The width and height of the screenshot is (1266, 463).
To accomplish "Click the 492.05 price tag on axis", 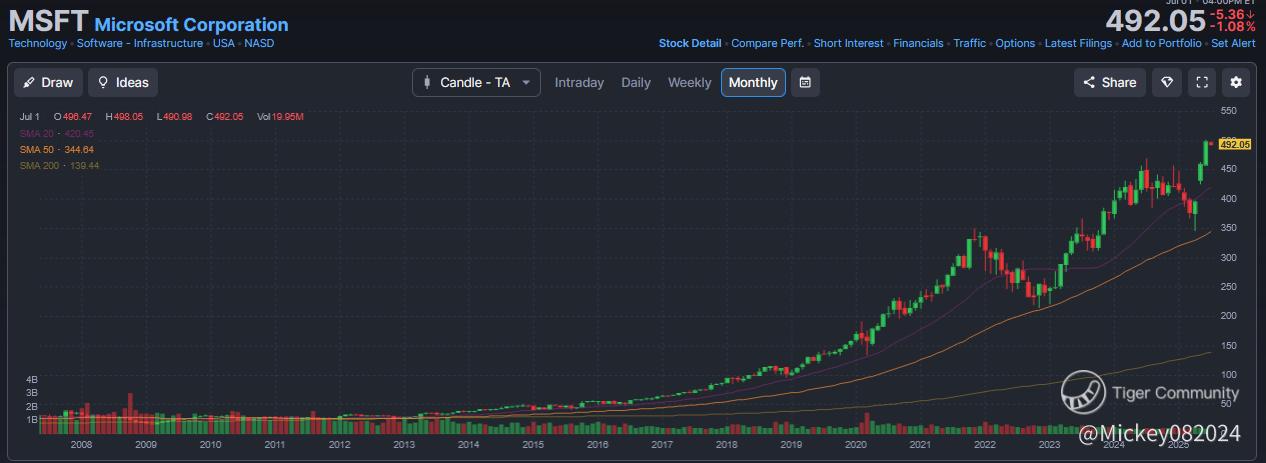I will click(x=1235, y=145).
